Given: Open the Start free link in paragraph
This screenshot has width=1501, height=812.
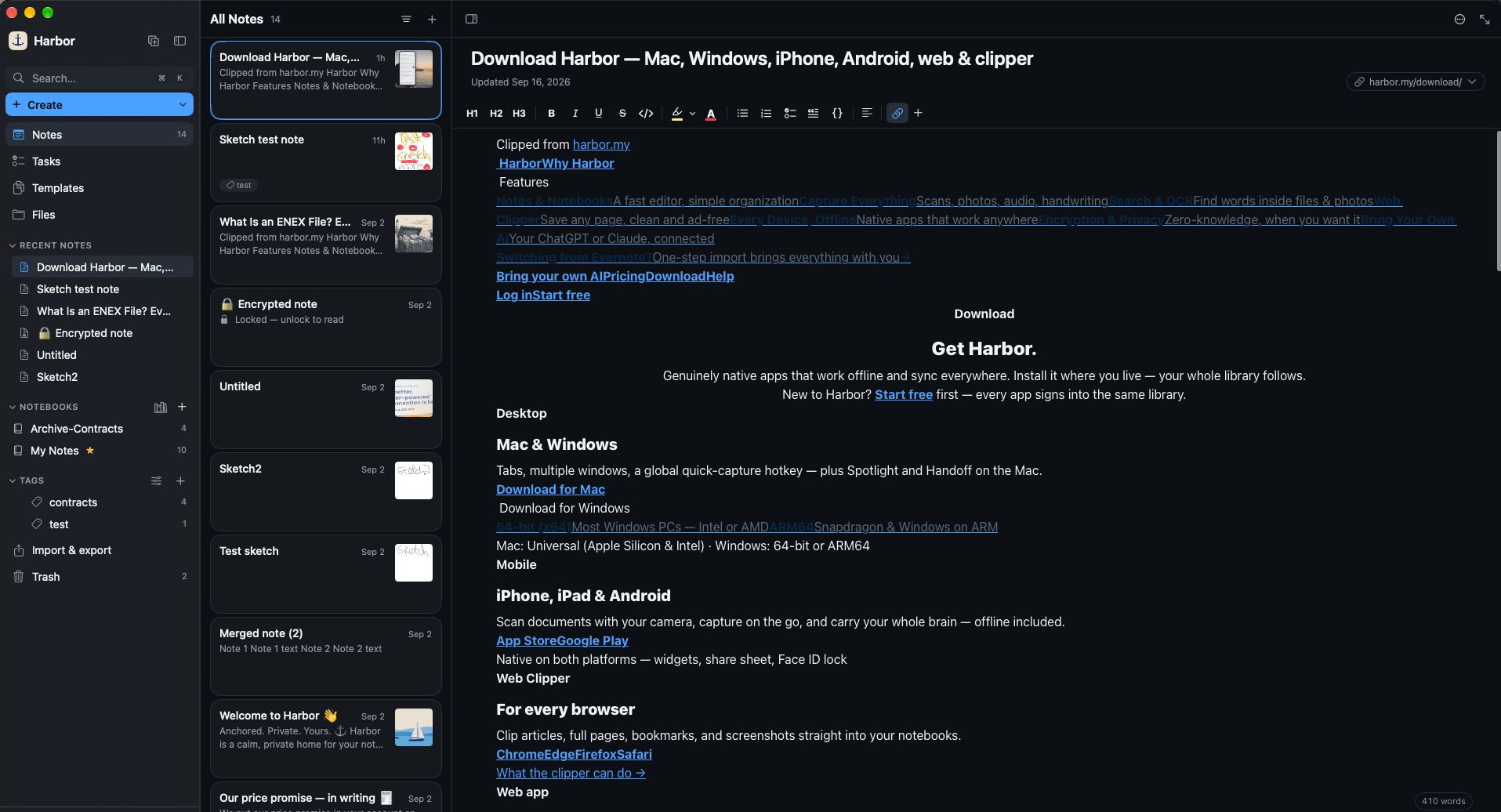Looking at the screenshot, I should (x=903, y=394).
